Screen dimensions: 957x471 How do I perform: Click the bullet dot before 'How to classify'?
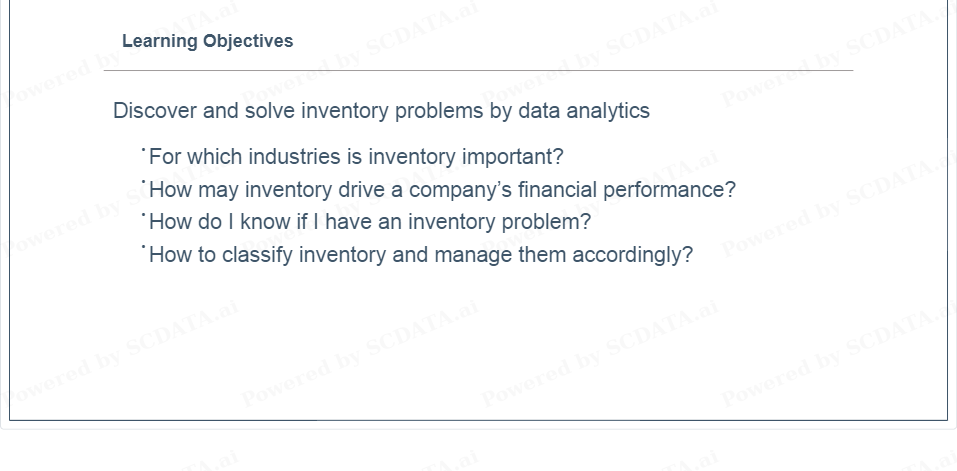tap(143, 246)
